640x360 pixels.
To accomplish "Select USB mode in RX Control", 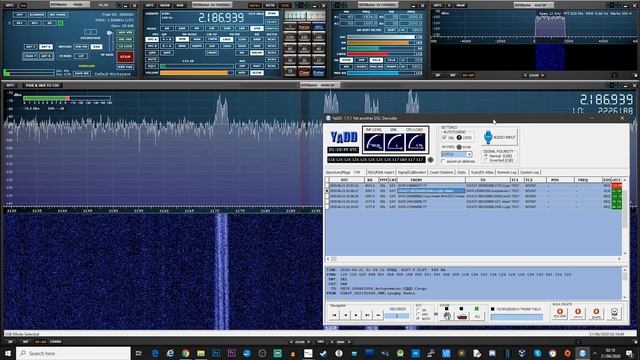I will click(257, 29).
